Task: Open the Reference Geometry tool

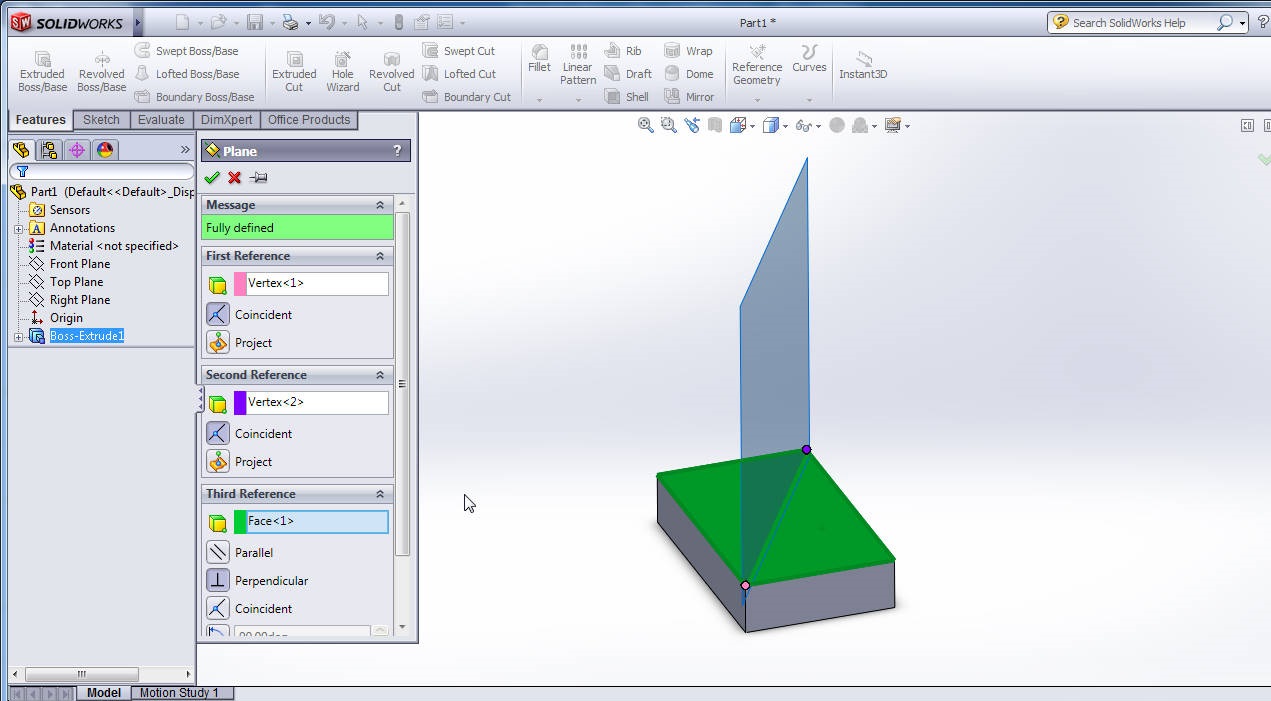Action: coord(757,66)
